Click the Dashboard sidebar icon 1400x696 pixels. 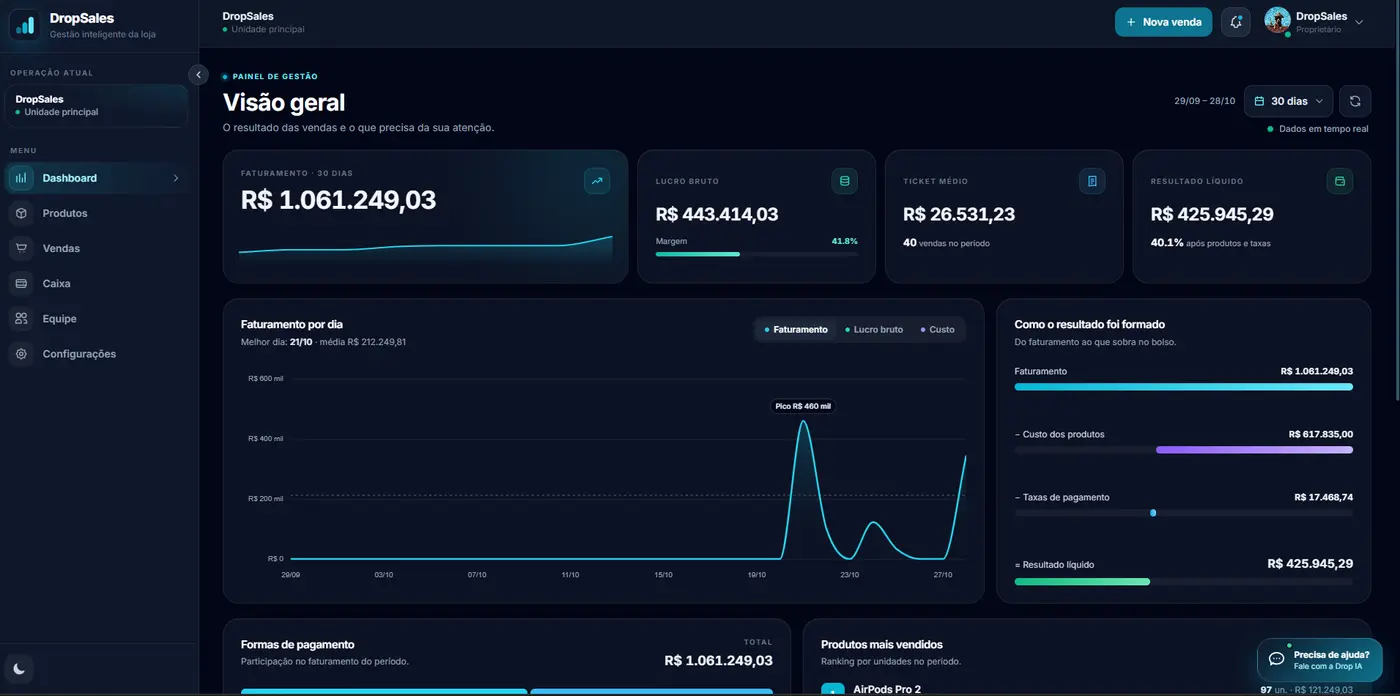click(21, 178)
